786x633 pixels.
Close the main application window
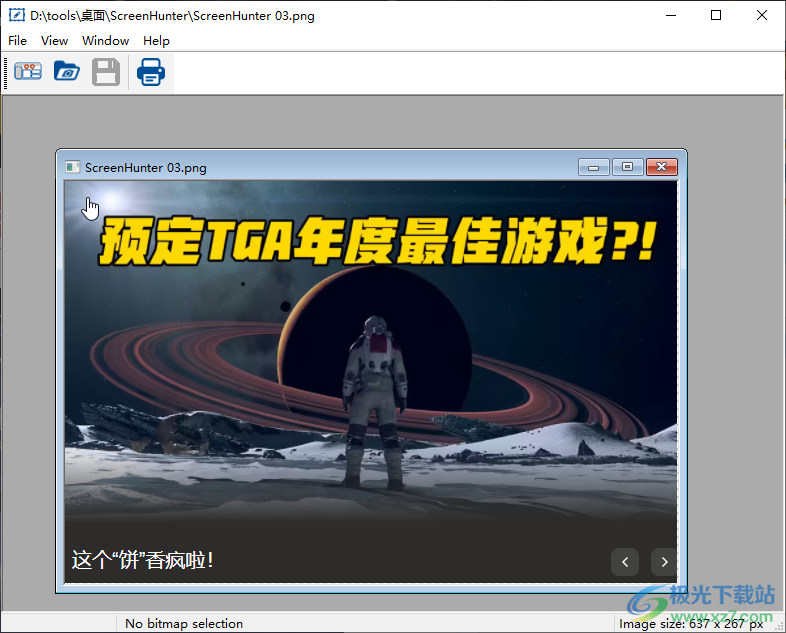[761, 16]
